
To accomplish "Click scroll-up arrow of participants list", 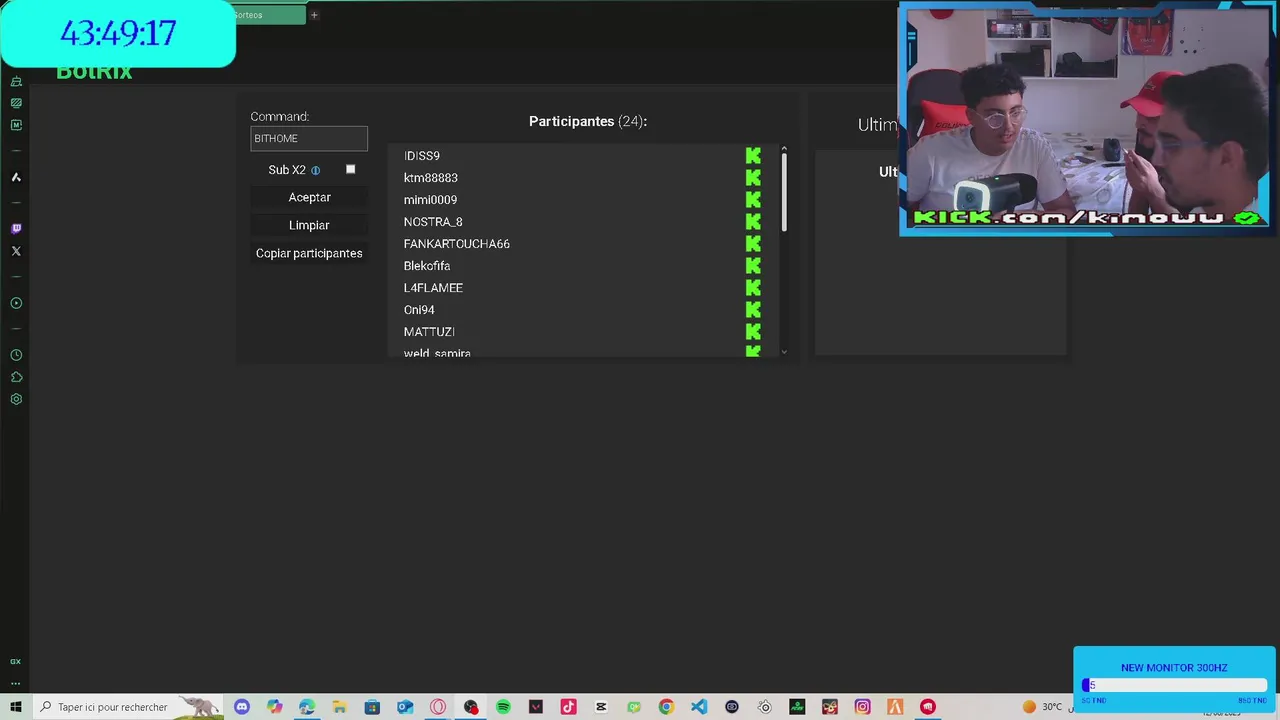I will tap(784, 149).
